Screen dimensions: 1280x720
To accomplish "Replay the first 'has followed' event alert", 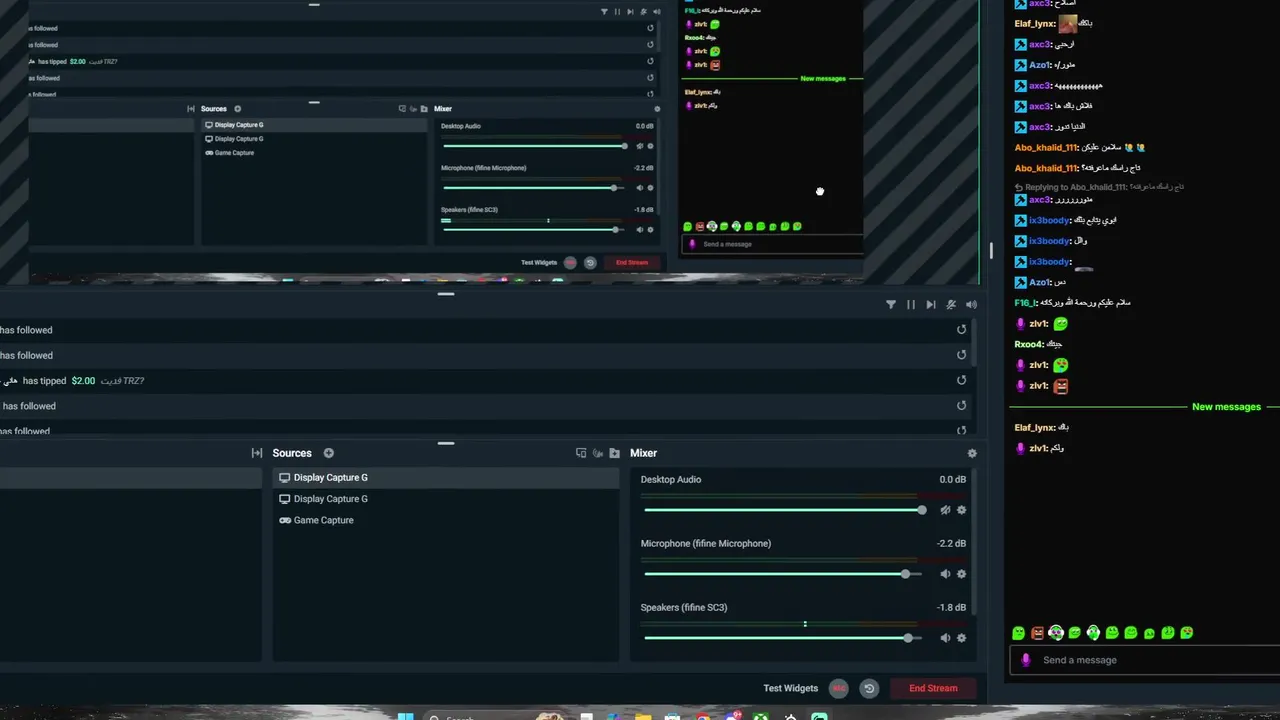I will 961,329.
